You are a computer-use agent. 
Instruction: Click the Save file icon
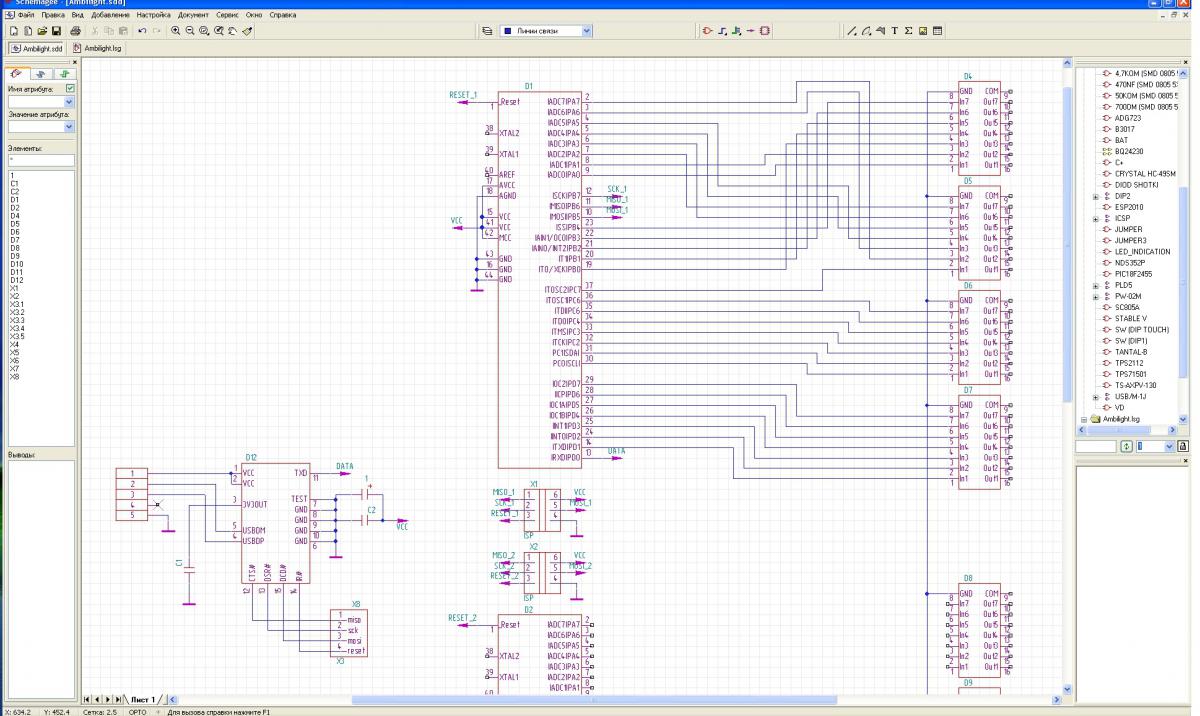pos(57,31)
